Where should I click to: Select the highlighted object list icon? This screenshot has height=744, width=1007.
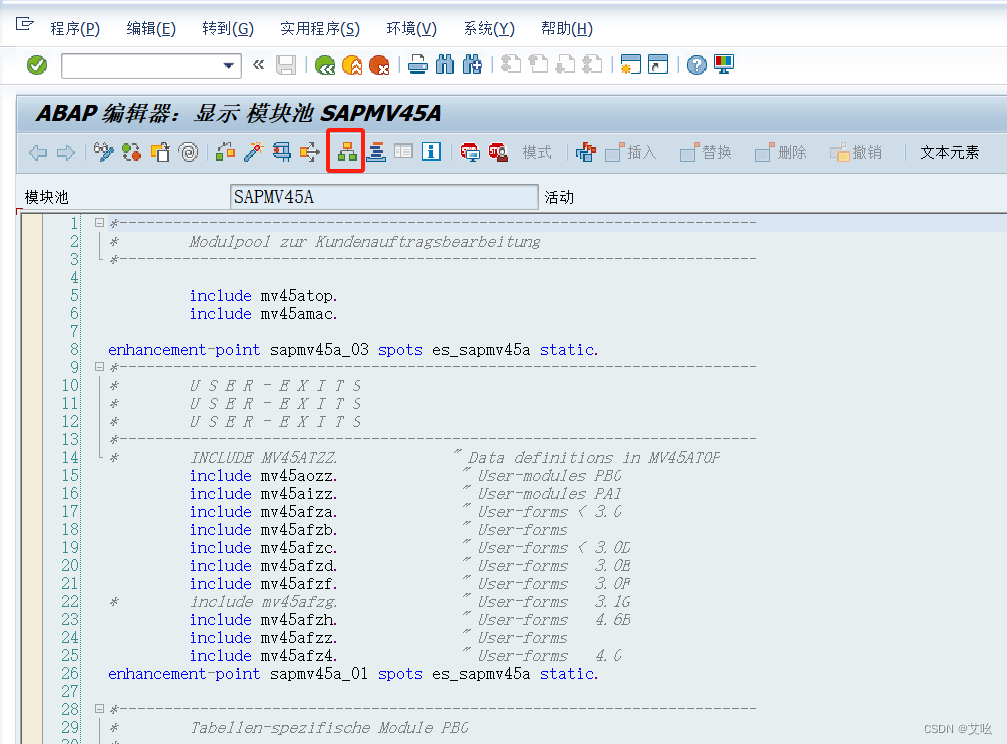click(x=344, y=151)
